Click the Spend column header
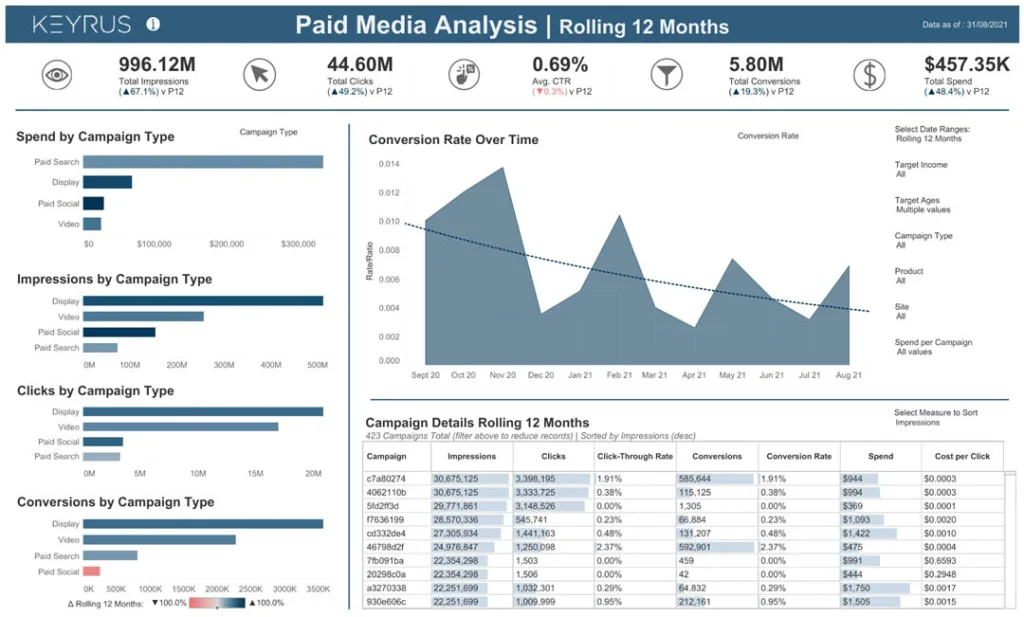Screen dimensions: 1024x617 (880, 456)
